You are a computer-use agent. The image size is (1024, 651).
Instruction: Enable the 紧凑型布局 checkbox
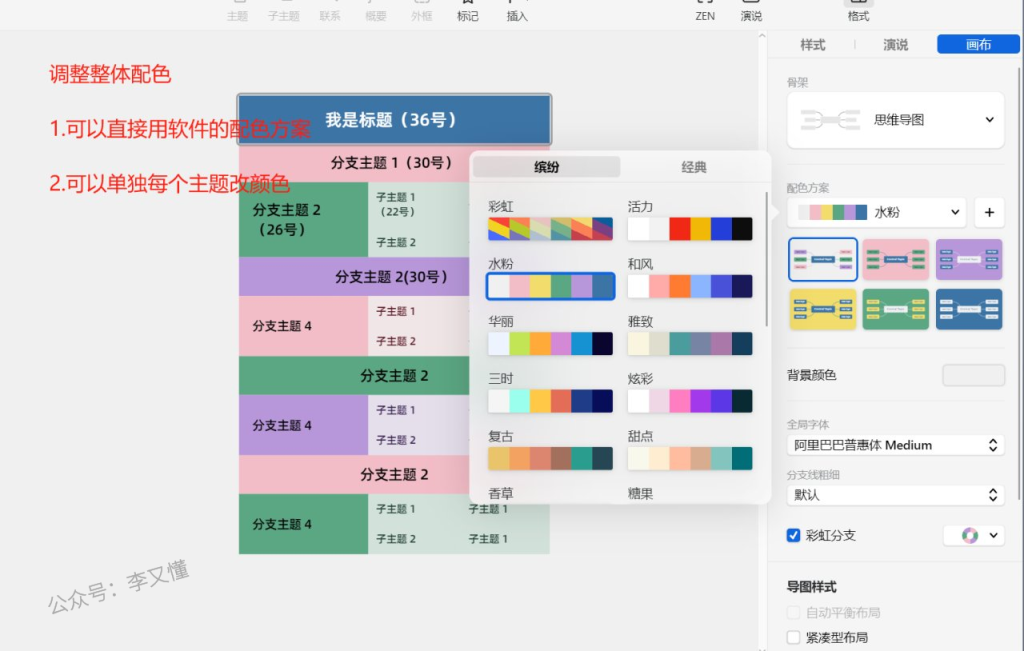point(794,637)
